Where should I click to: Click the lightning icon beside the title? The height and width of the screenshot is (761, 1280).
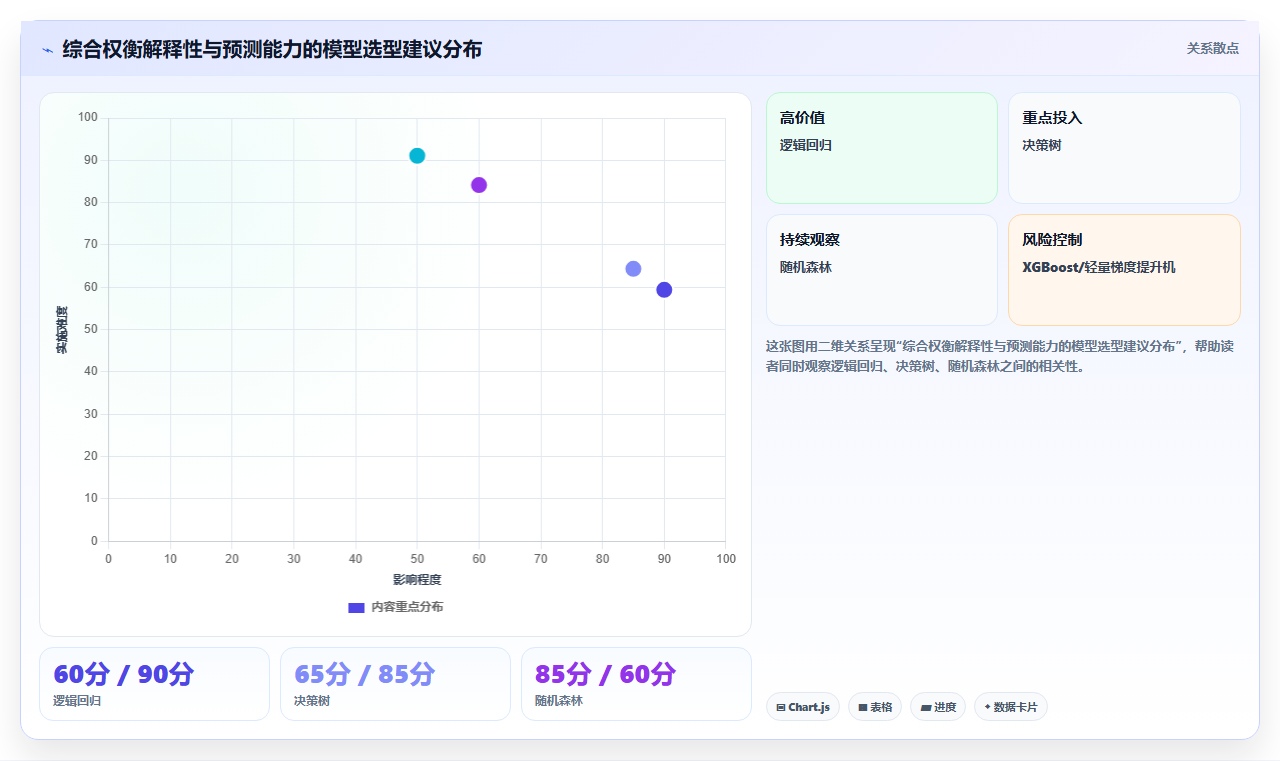click(x=47, y=49)
